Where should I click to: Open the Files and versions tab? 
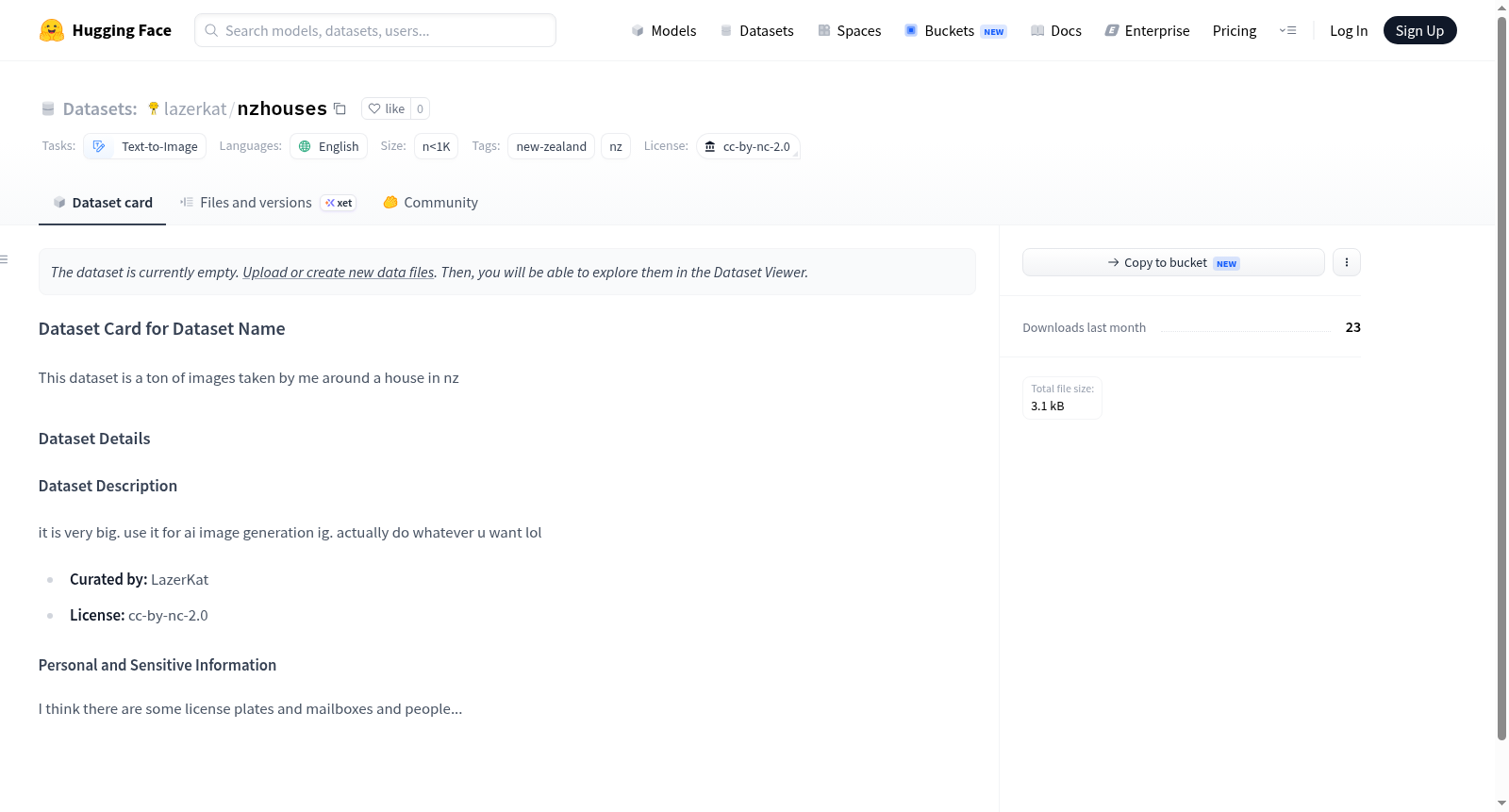(268, 203)
